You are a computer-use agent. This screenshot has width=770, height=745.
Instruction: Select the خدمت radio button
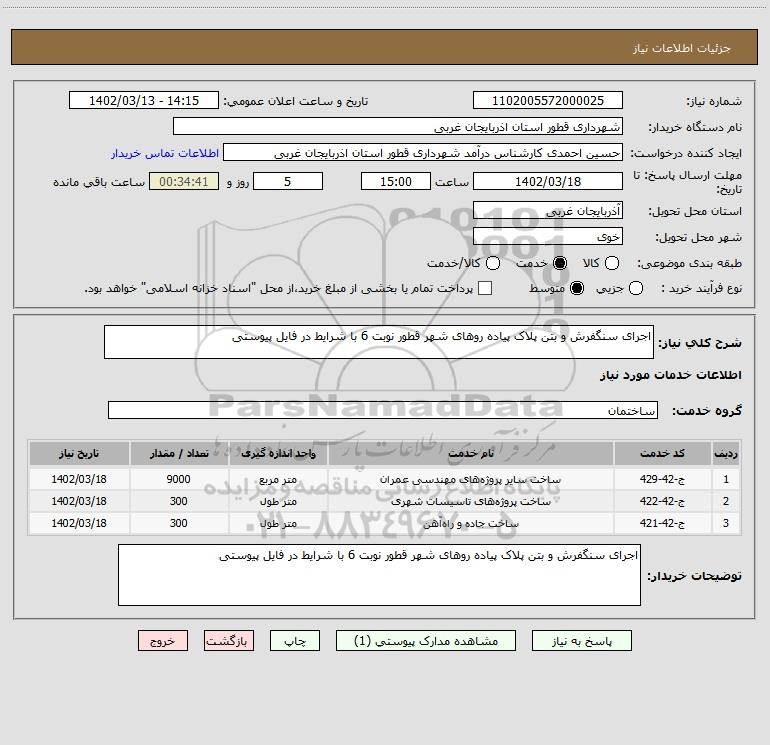560,263
